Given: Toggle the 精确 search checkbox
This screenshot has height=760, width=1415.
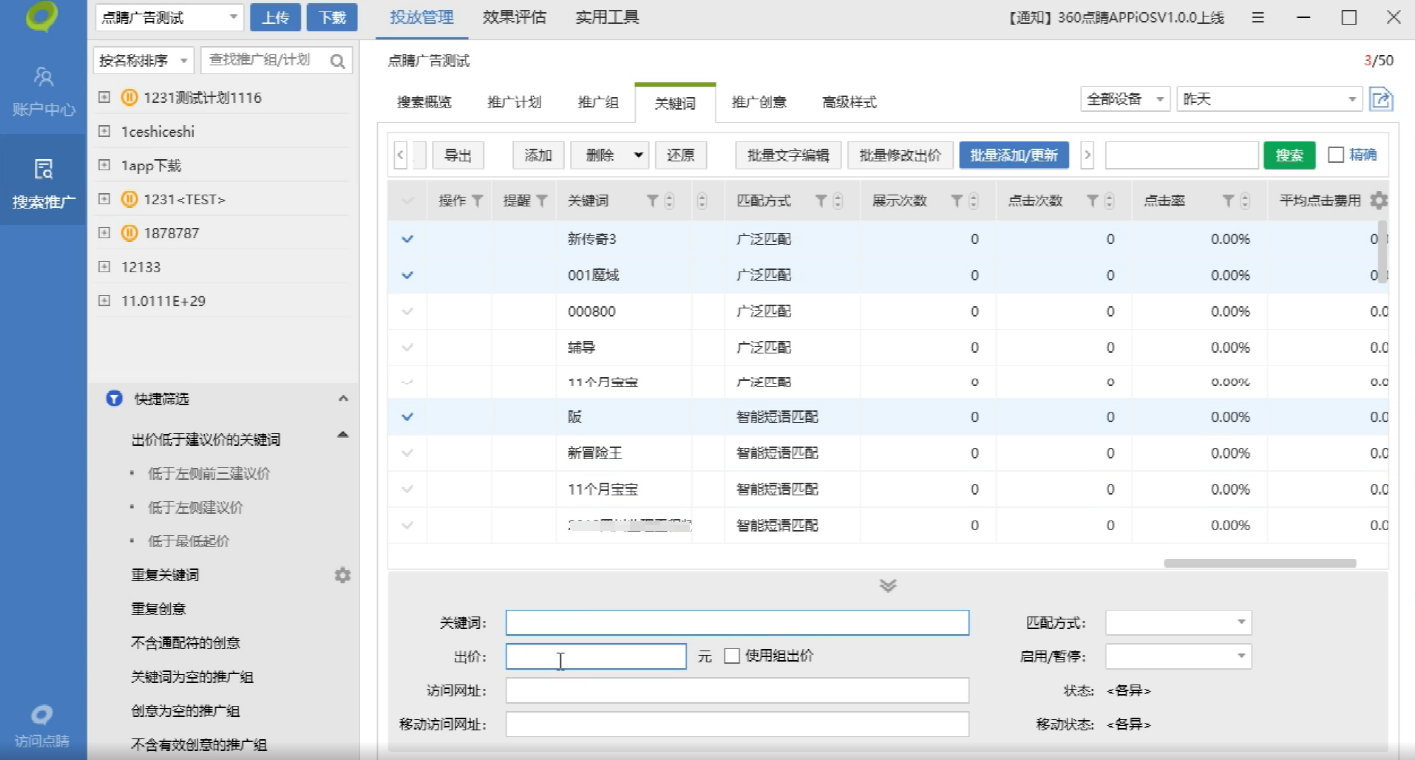Looking at the screenshot, I should click(1336, 155).
